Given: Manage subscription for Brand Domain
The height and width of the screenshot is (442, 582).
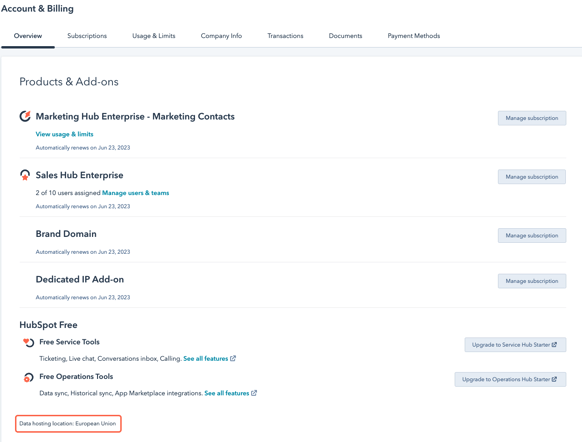Looking at the screenshot, I should 532,235.
